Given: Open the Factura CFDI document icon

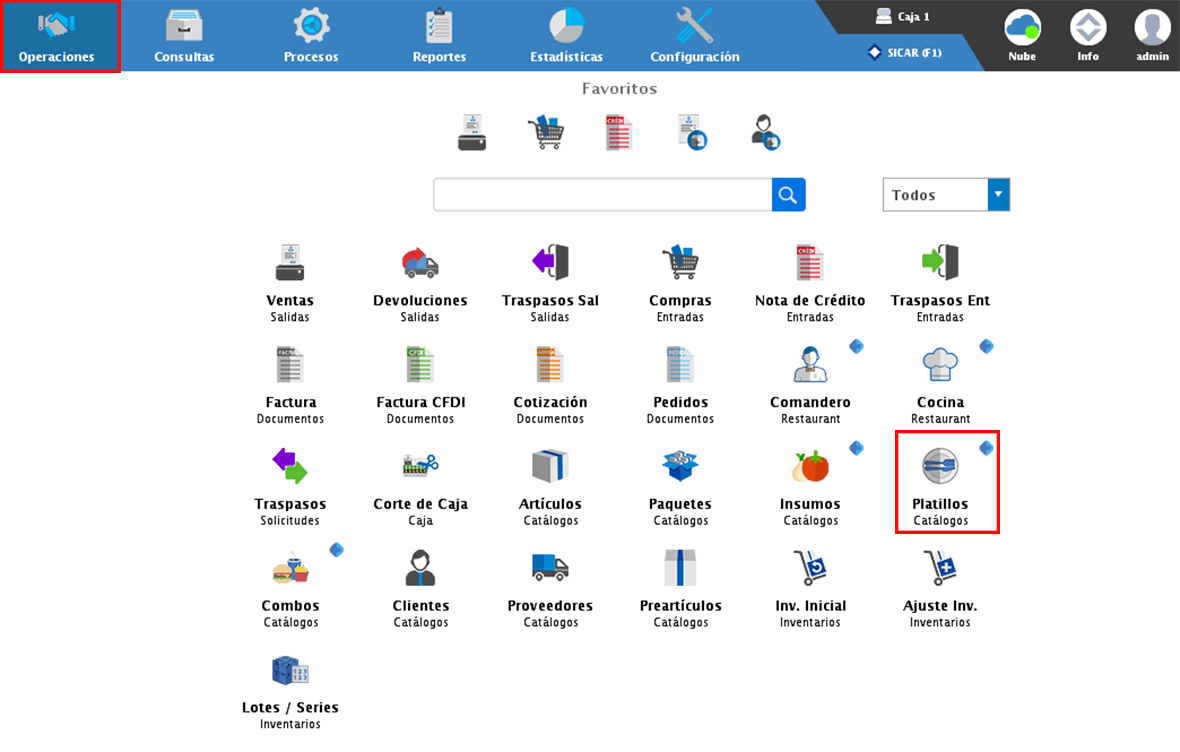Looking at the screenshot, I should pyautogui.click(x=420, y=365).
